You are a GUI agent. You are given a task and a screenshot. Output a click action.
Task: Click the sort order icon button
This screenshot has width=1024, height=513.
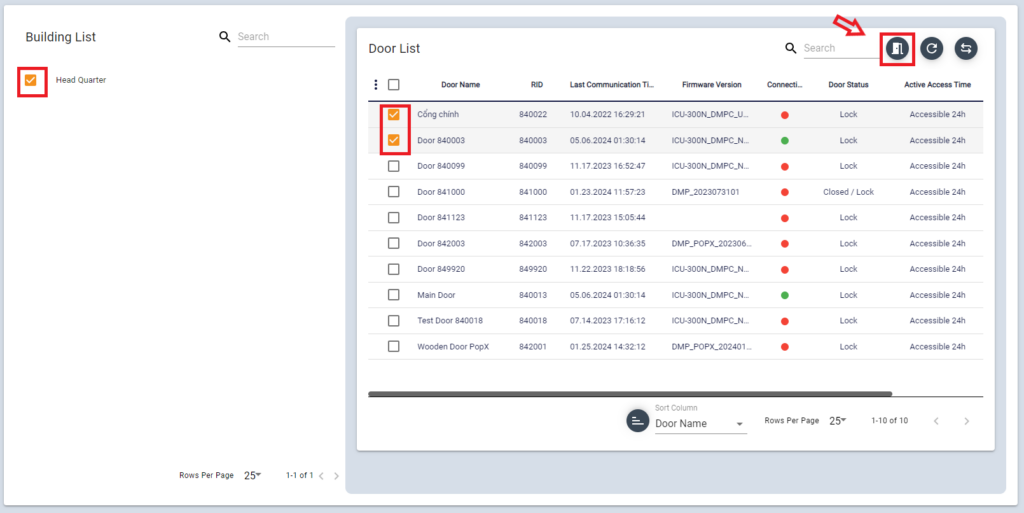[637, 421]
